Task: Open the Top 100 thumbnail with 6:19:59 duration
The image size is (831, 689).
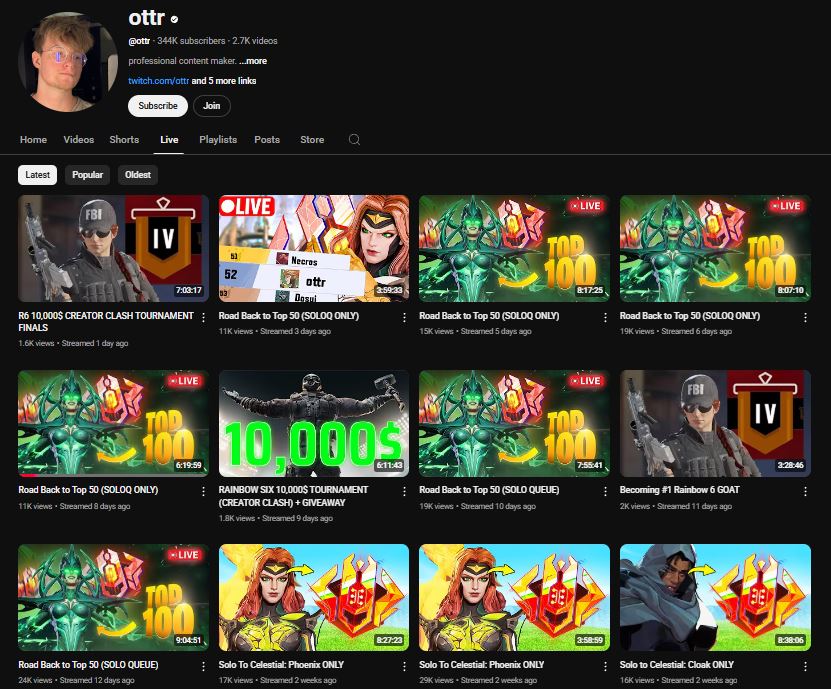Action: tap(113, 423)
